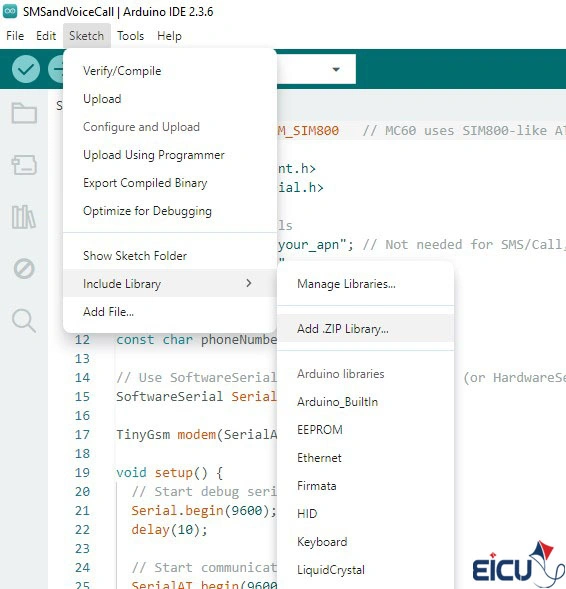
Task: Click 'TinyGsm modem' code line
Action: point(196,435)
